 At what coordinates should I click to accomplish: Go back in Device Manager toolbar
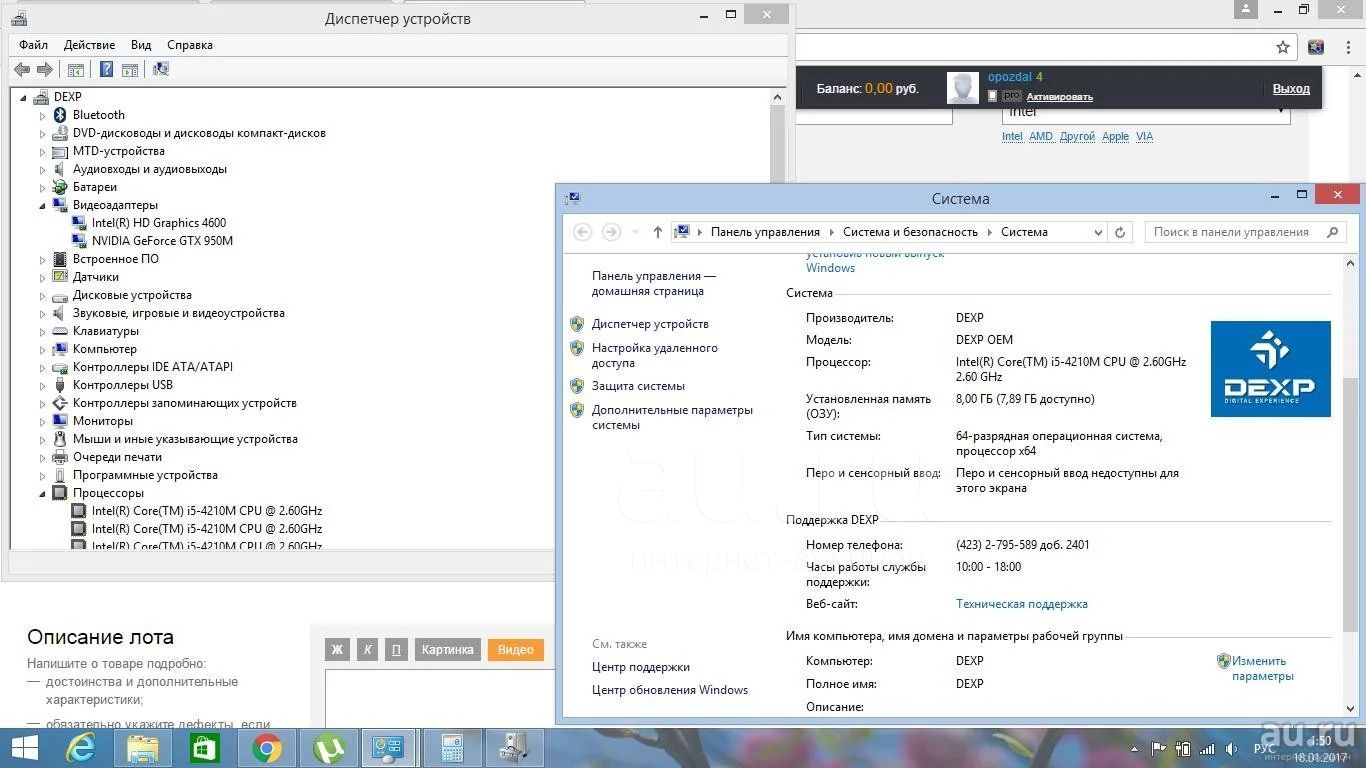22,69
